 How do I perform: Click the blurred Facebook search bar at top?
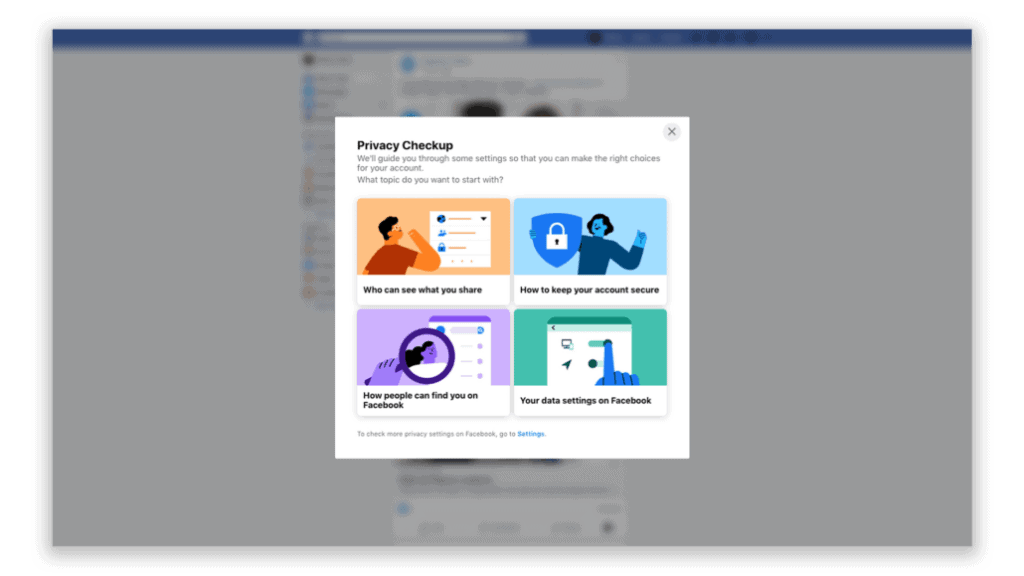(421, 38)
